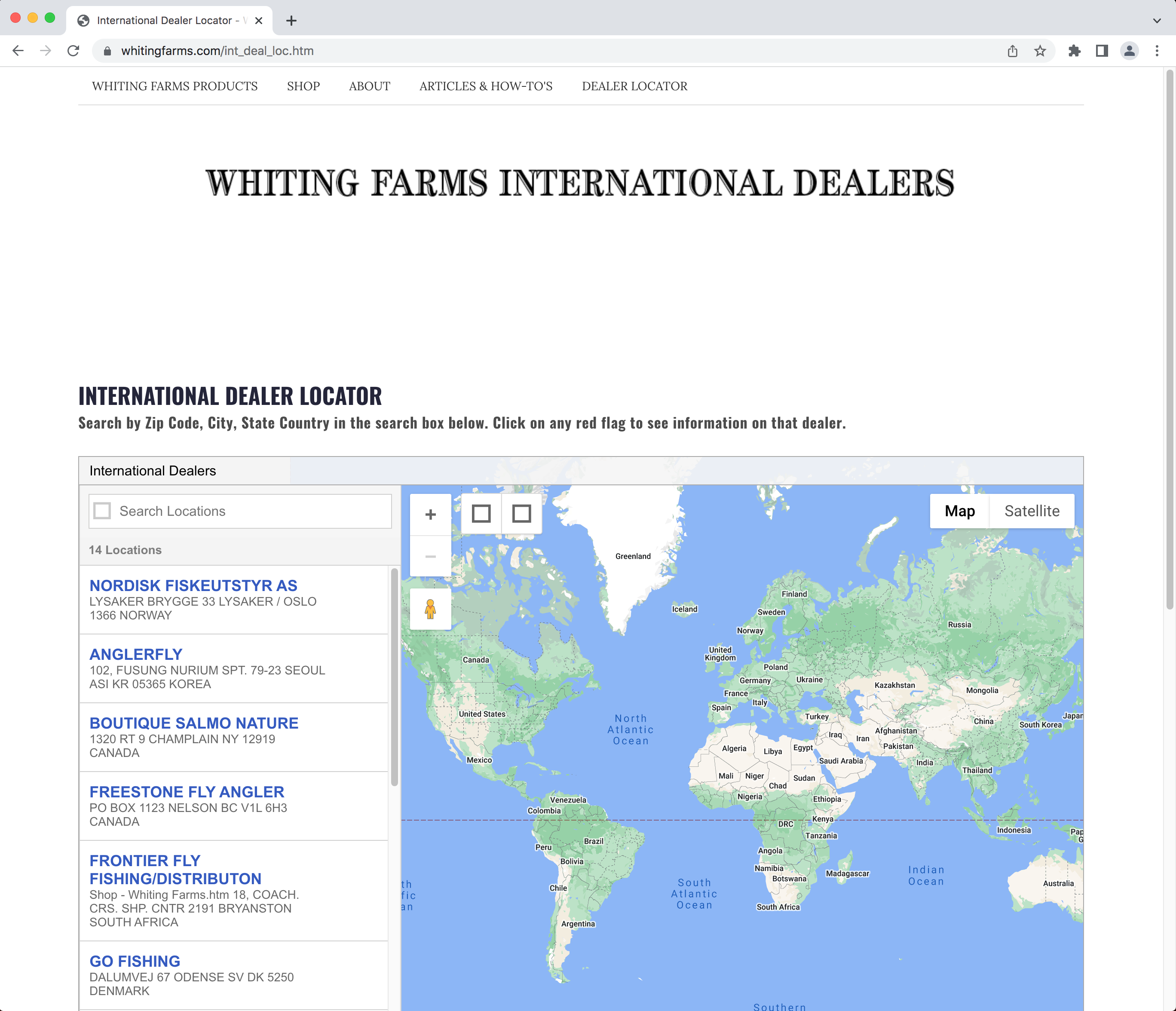
Task: Click the Street View pegman icon
Action: [x=431, y=609]
